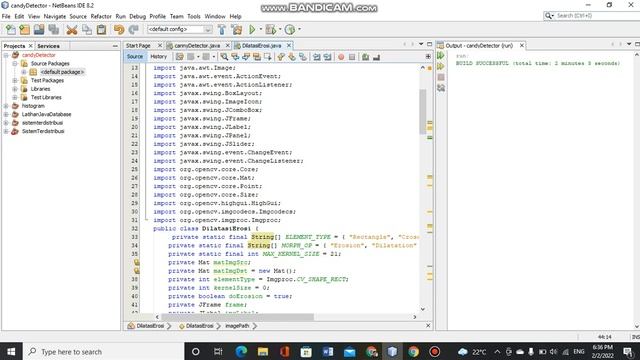Open the File menu
This screenshot has height=360, width=640.
(6, 16)
